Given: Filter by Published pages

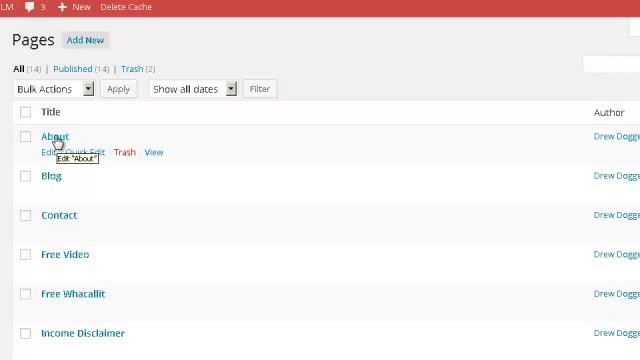Looking at the screenshot, I should point(73,69).
